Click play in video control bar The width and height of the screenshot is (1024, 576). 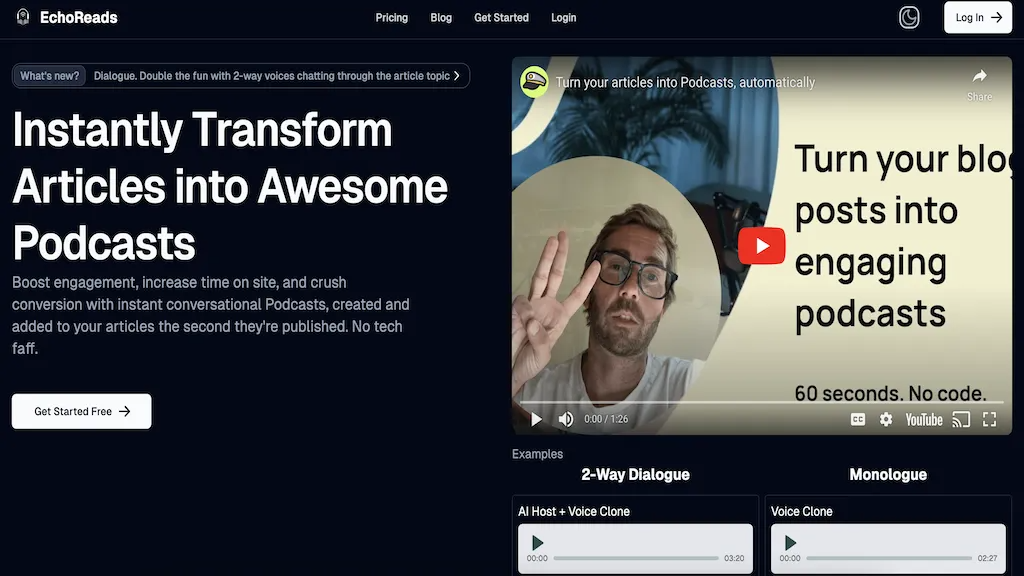[536, 419]
